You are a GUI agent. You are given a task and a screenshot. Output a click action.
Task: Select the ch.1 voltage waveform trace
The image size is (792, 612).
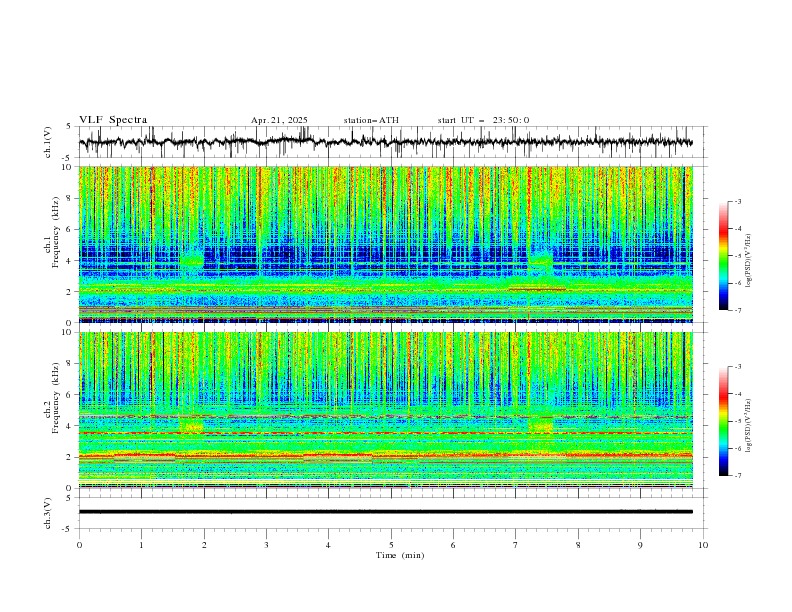pos(385,142)
